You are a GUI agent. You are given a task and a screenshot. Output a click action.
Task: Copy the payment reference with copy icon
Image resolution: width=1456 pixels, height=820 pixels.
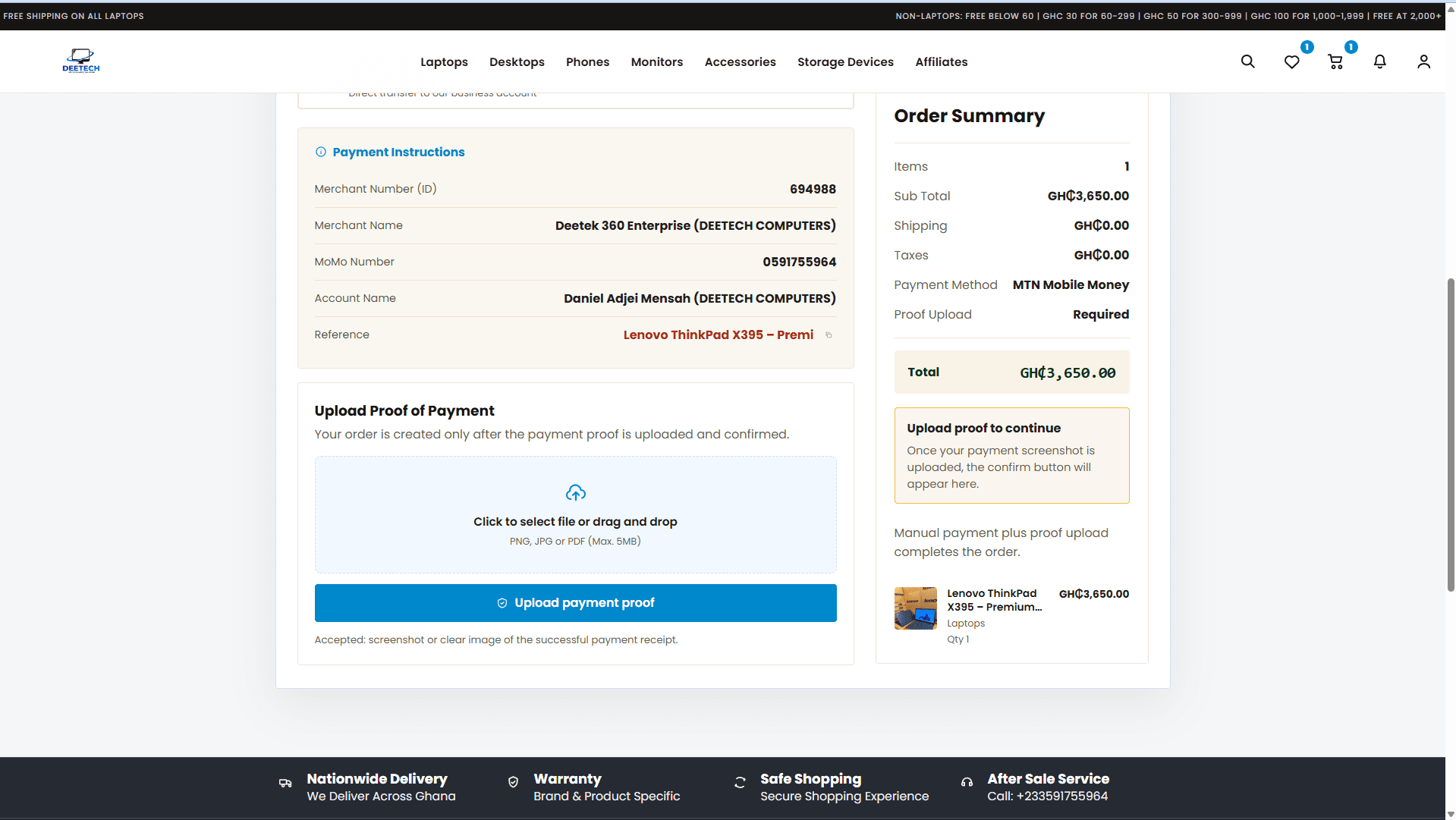point(829,335)
